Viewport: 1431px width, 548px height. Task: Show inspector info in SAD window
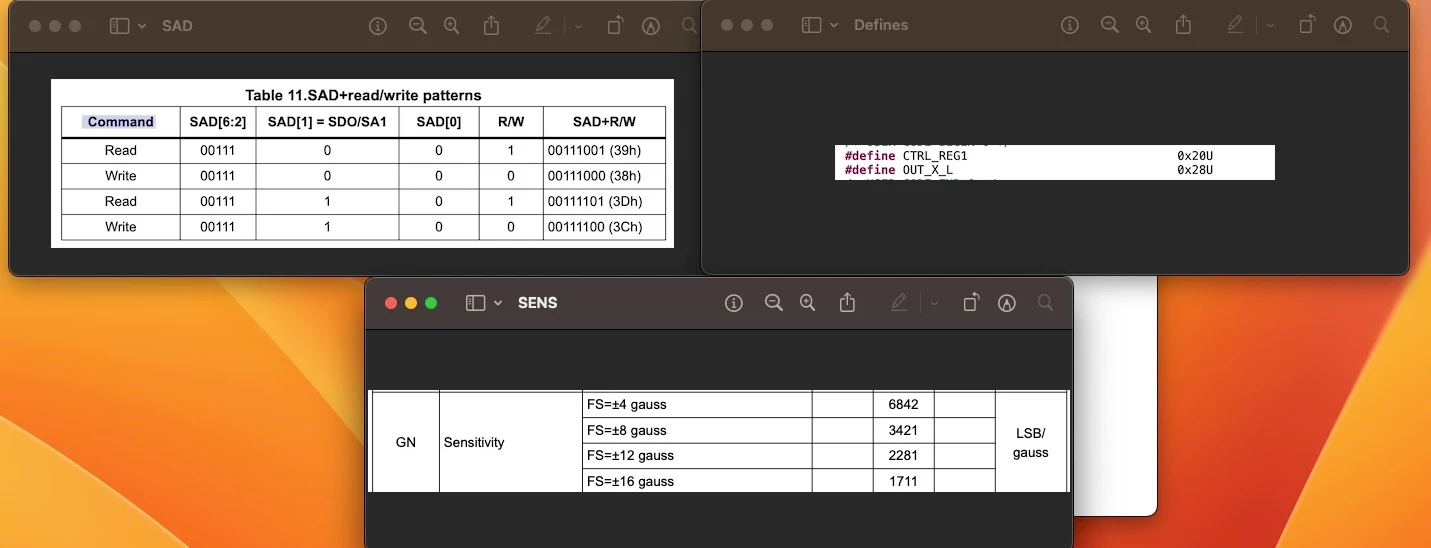[378, 26]
